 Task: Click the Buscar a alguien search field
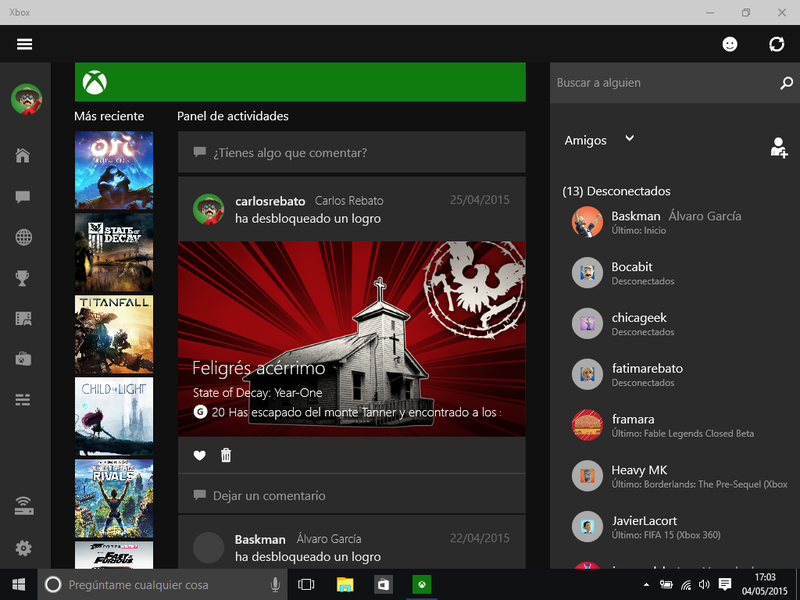(x=663, y=83)
